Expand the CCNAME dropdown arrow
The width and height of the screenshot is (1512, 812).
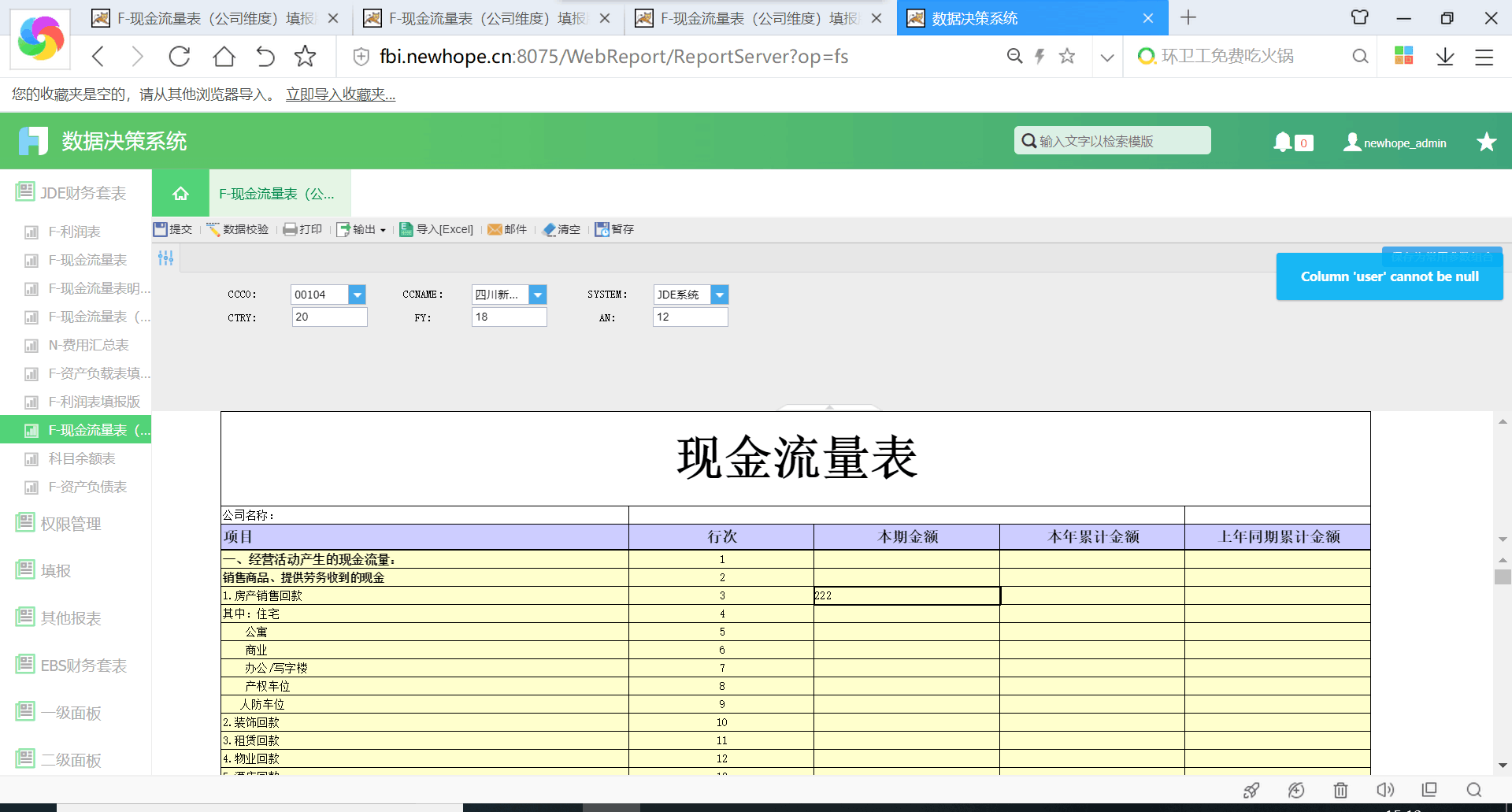(538, 295)
